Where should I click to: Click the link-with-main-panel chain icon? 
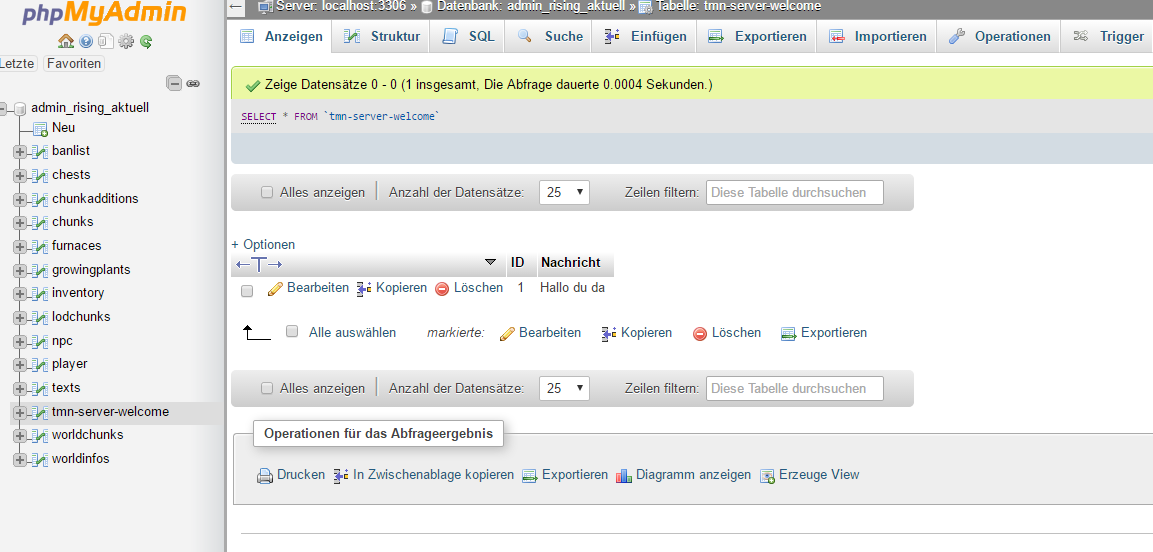pyautogui.click(x=193, y=84)
